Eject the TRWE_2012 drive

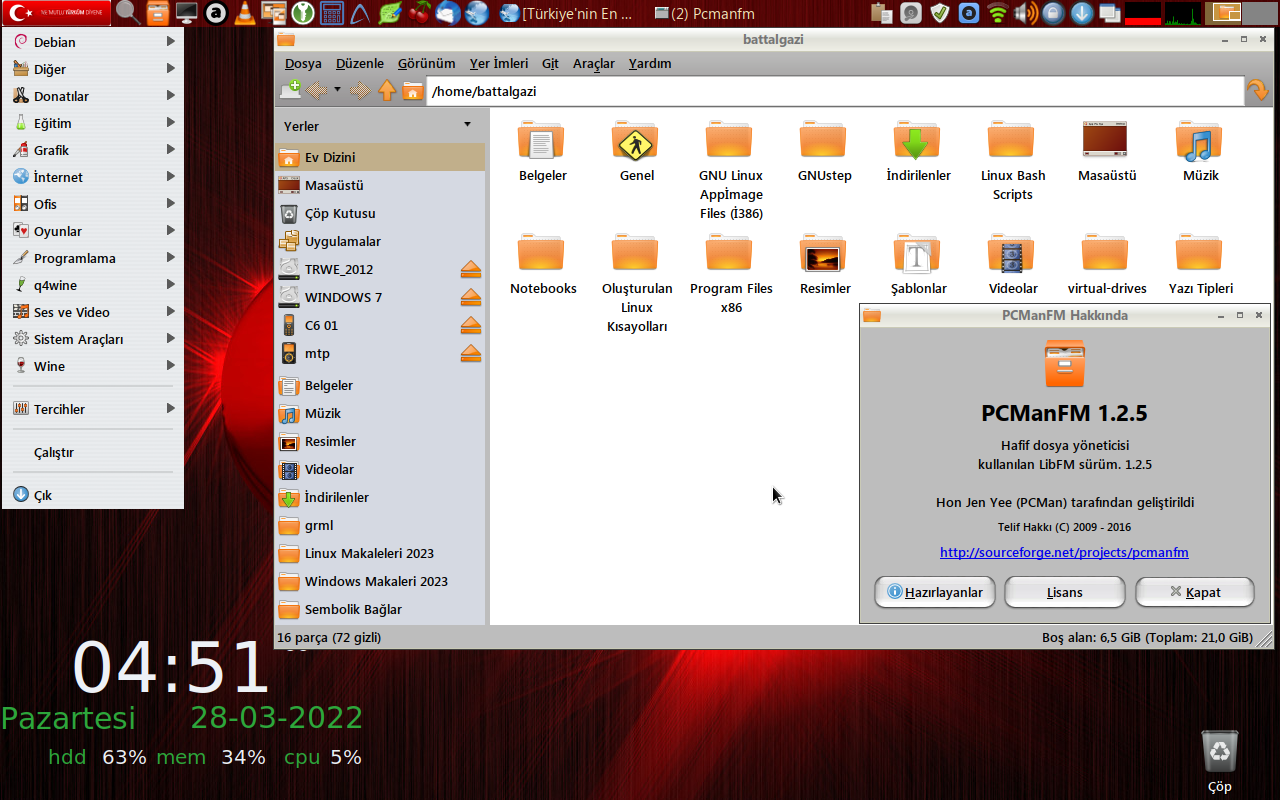coord(471,269)
